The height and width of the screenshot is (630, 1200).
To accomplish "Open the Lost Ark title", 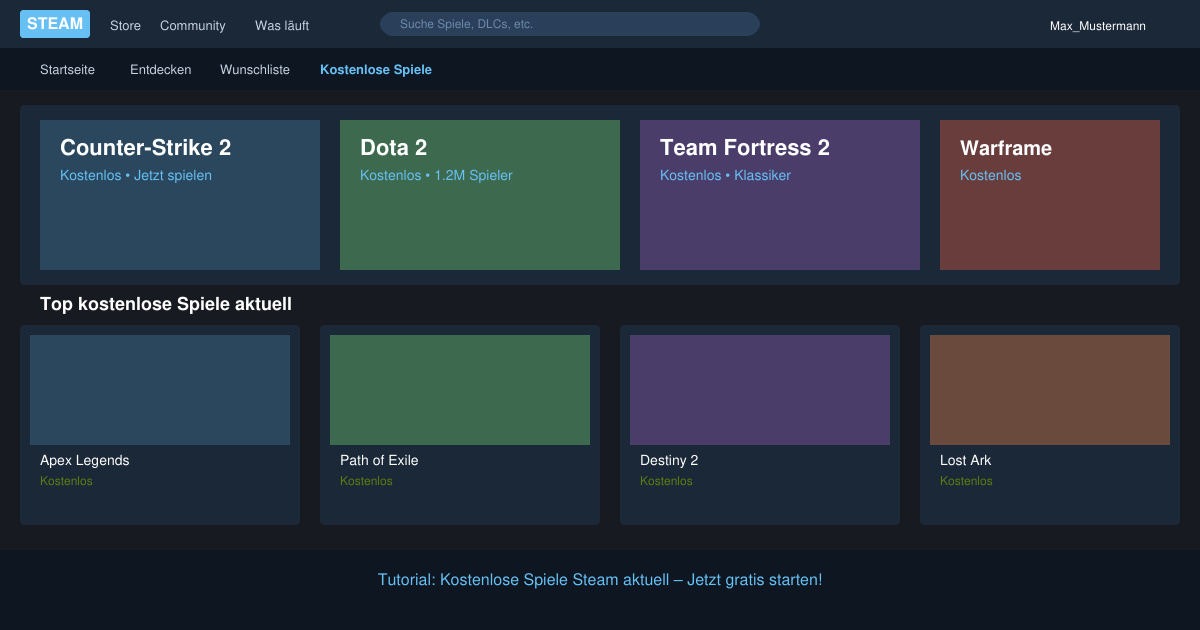I will [x=966, y=461].
